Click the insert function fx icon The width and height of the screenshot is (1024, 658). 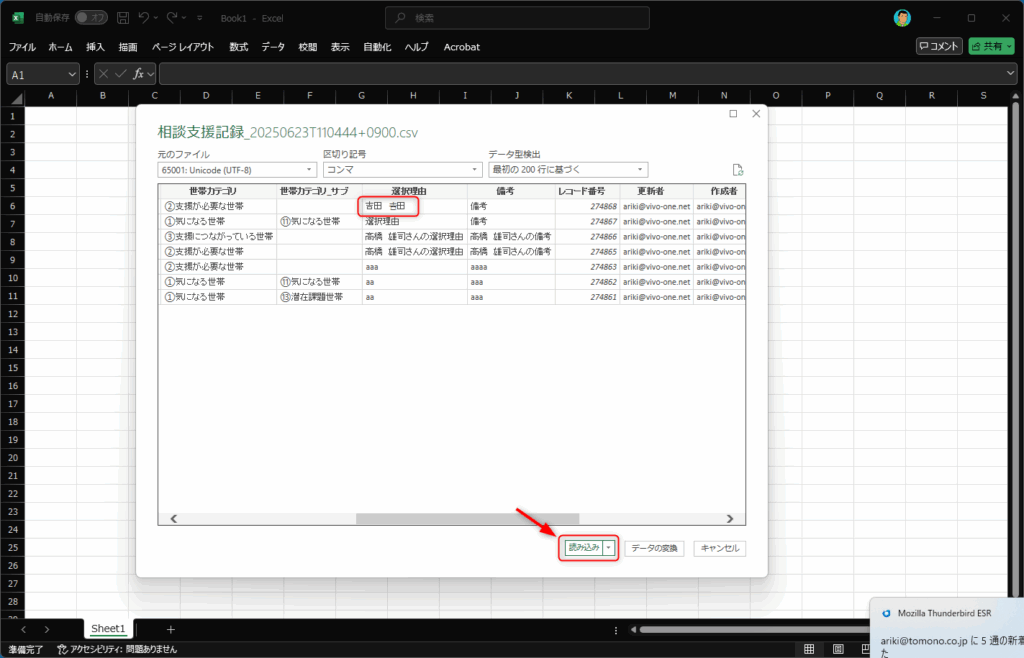[x=139, y=74]
